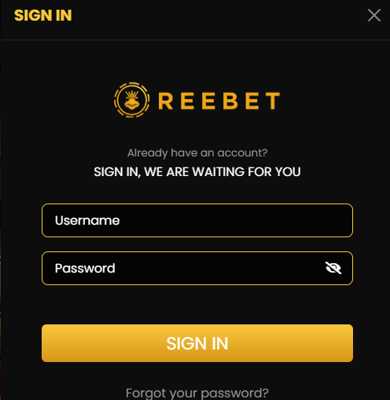Click the yellow SIGN IN button
Viewport: 390px width, 400px height.
click(197, 343)
